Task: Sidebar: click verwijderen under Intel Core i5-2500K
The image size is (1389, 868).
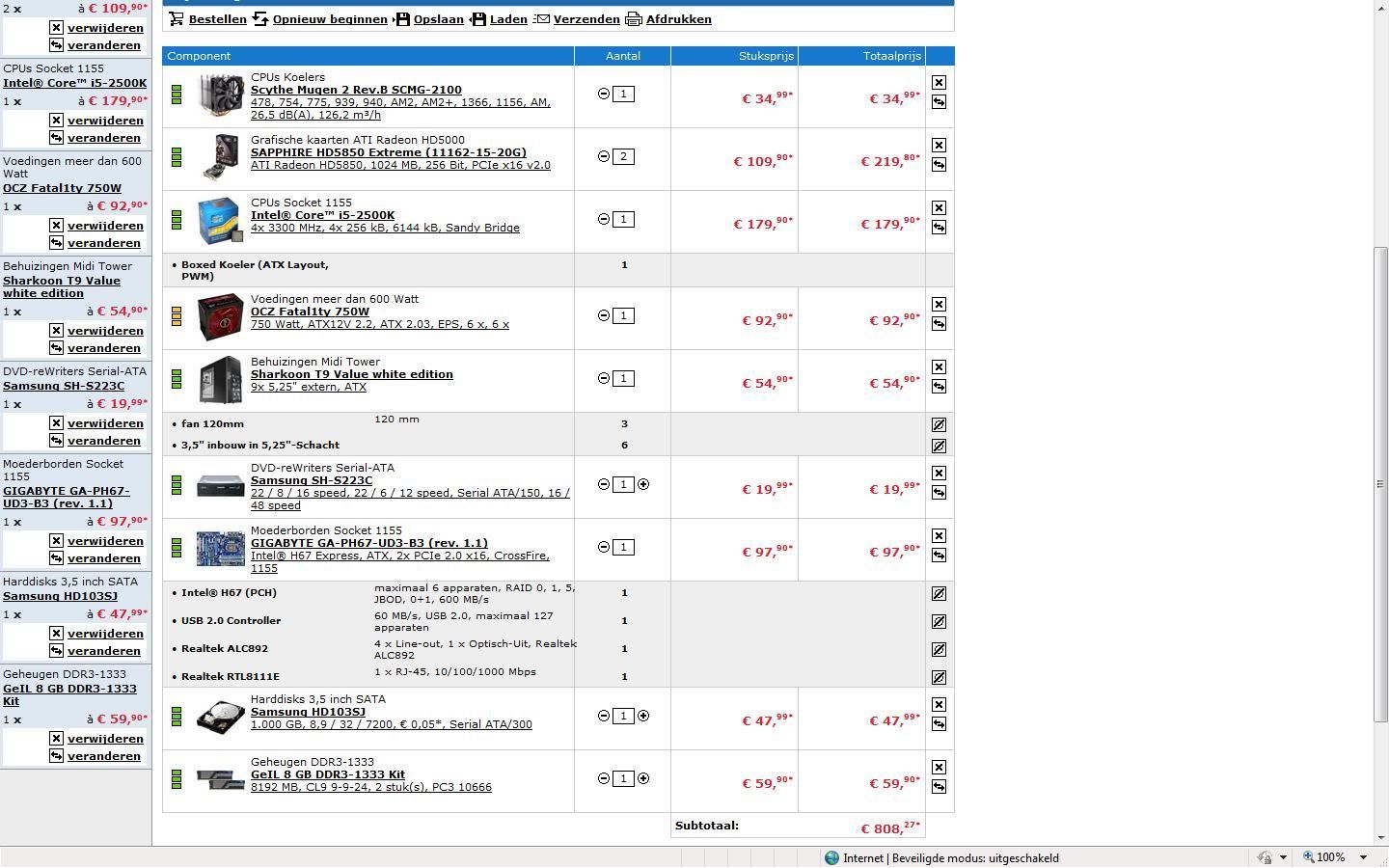Action: click(x=105, y=121)
